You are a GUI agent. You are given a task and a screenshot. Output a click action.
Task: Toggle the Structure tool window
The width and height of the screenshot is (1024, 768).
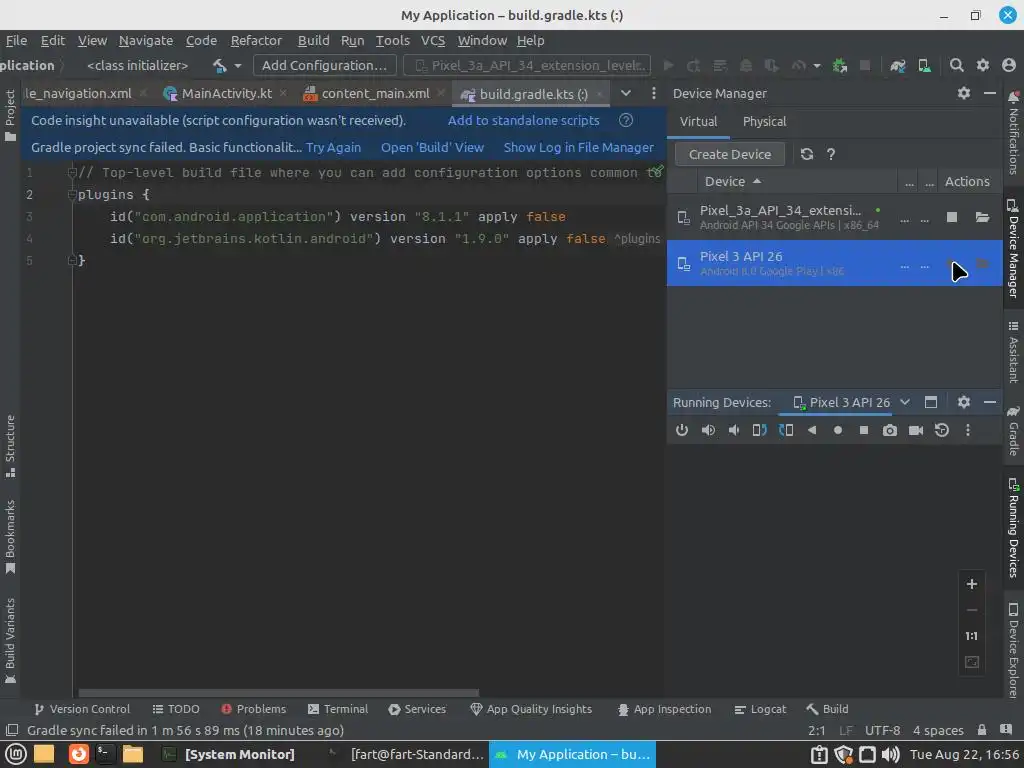10,446
